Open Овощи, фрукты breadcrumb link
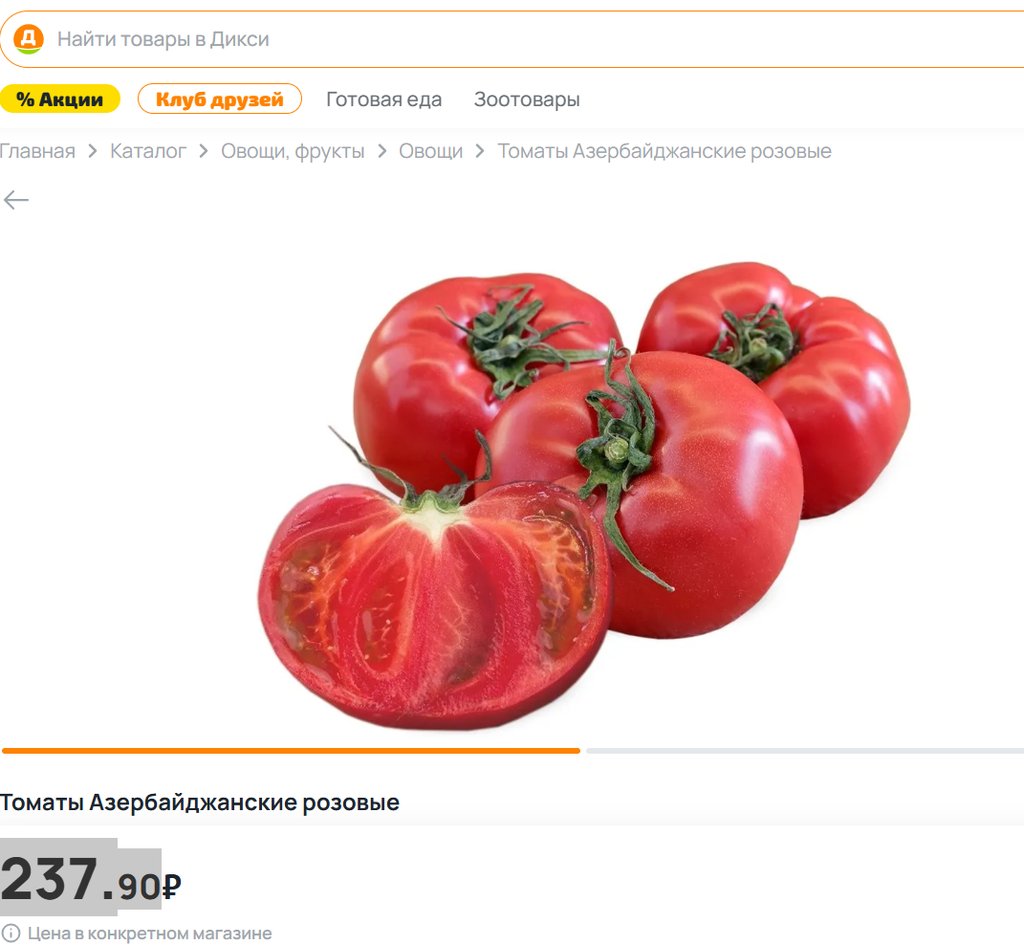1024x945 pixels. pyautogui.click(x=293, y=152)
